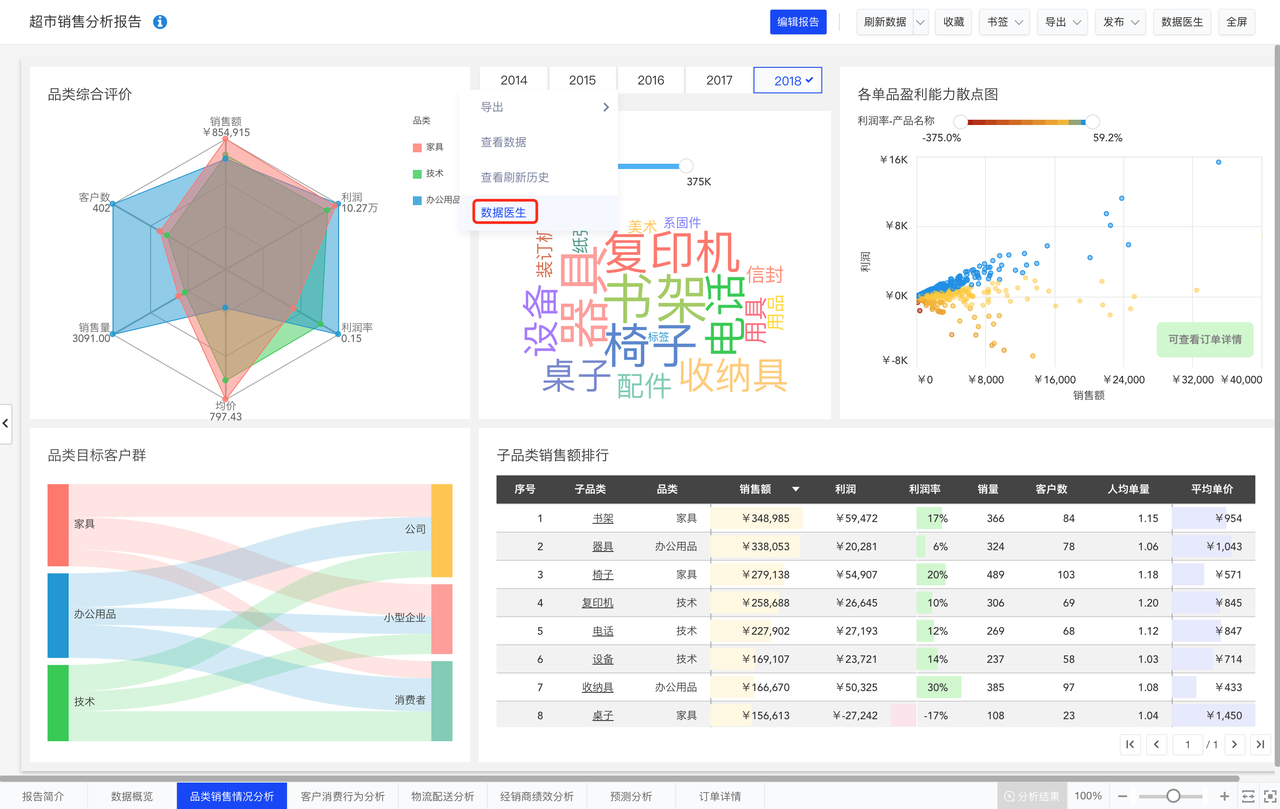Click the 收藏 button
The width and height of the screenshot is (1280, 809).
[954, 22]
